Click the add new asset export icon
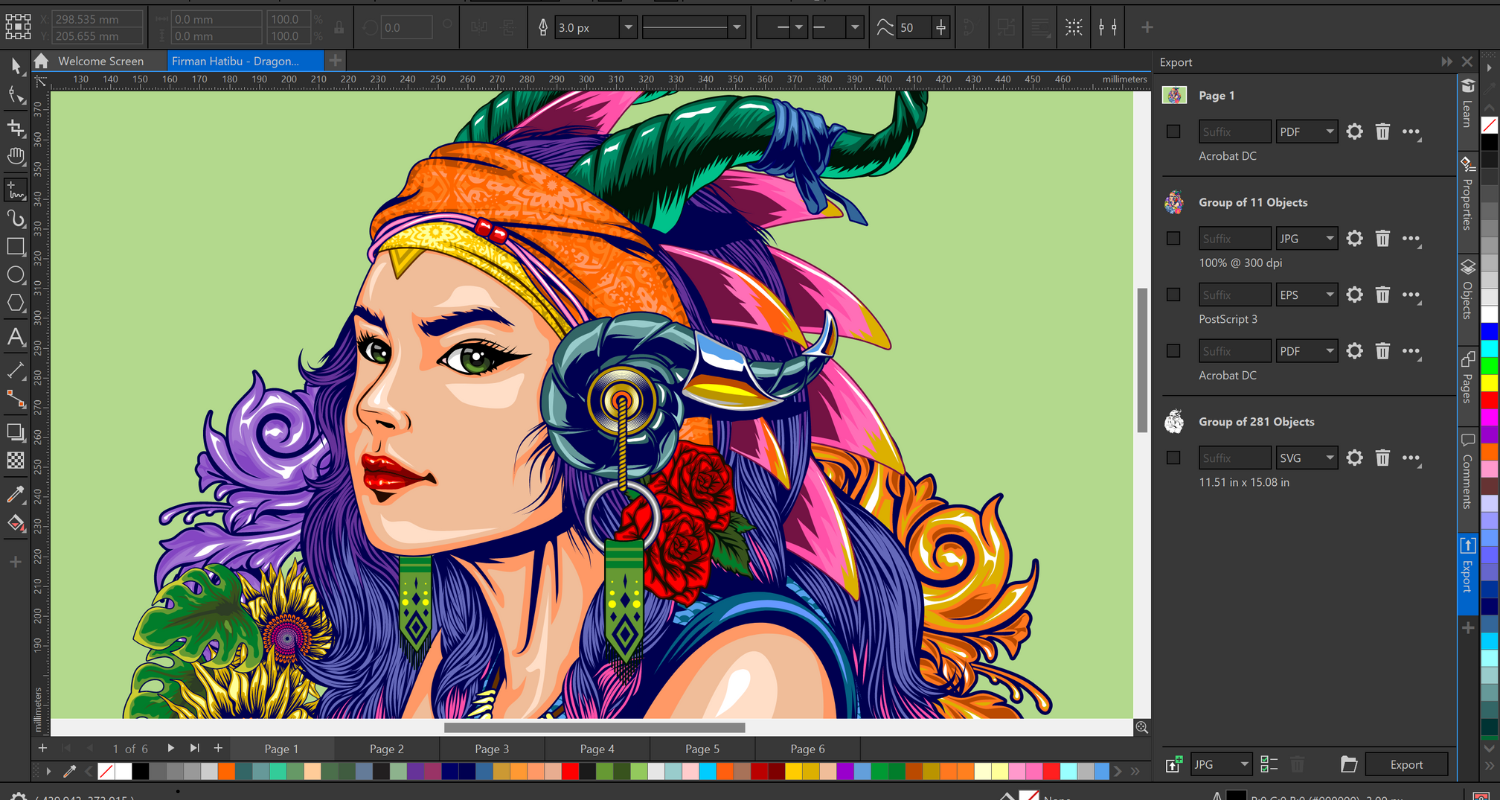The width and height of the screenshot is (1500, 800). tap(1173, 765)
